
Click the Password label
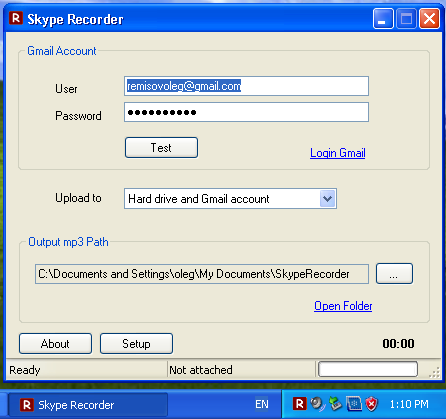[78, 116]
